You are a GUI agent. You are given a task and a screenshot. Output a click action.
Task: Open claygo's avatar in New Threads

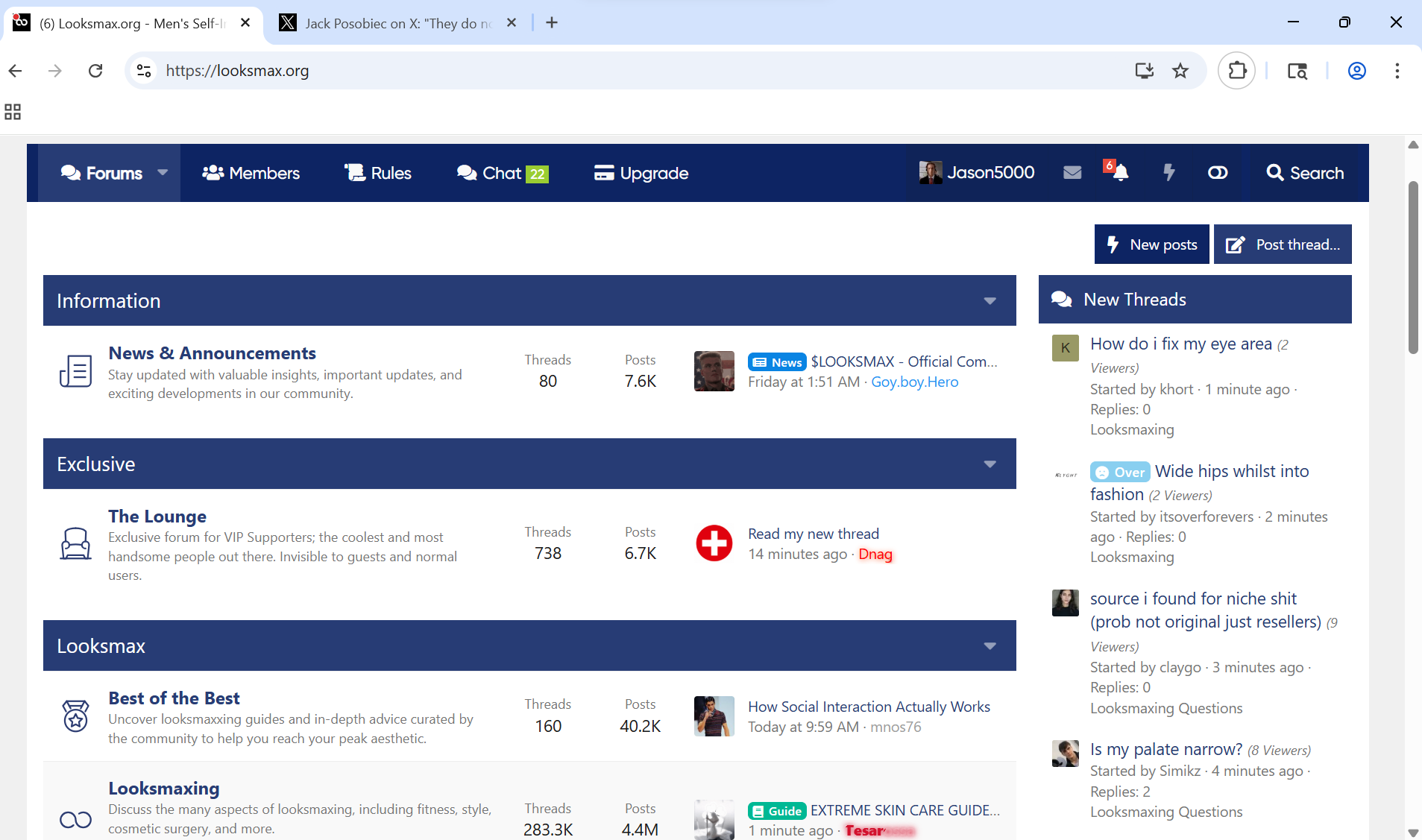pos(1066,603)
